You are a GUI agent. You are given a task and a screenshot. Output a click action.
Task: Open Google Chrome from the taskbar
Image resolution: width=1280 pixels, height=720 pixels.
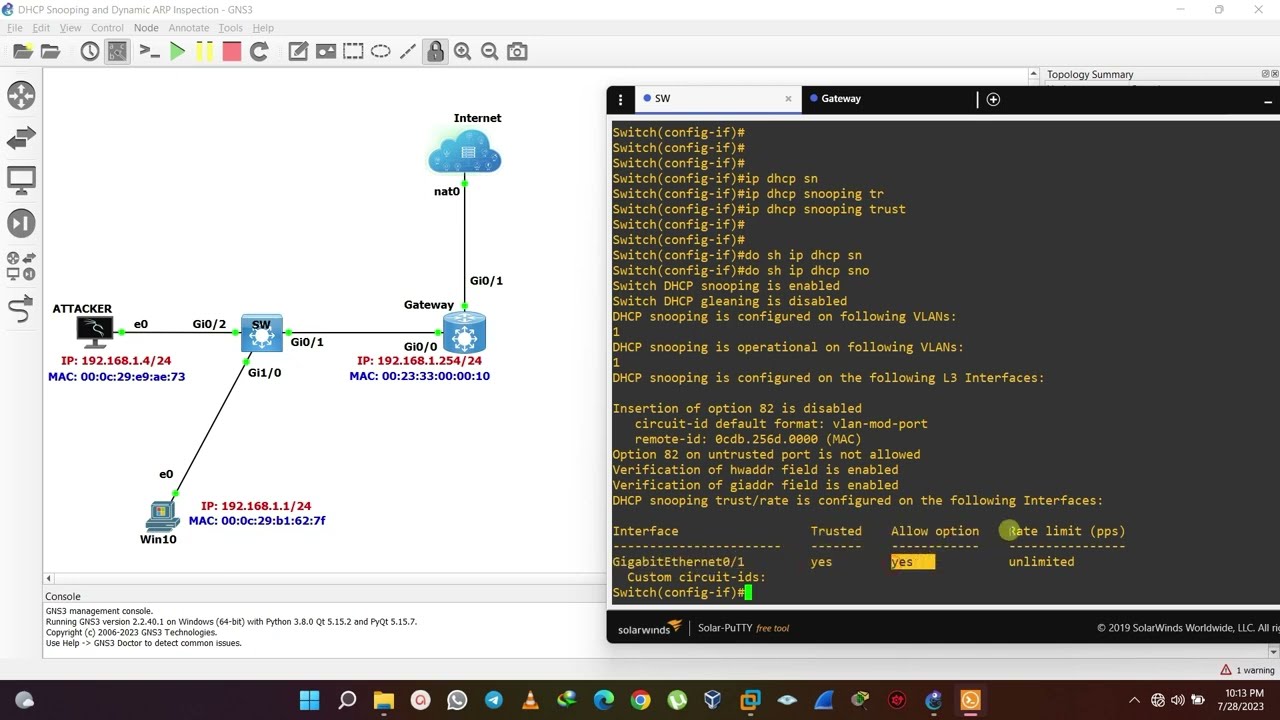640,700
